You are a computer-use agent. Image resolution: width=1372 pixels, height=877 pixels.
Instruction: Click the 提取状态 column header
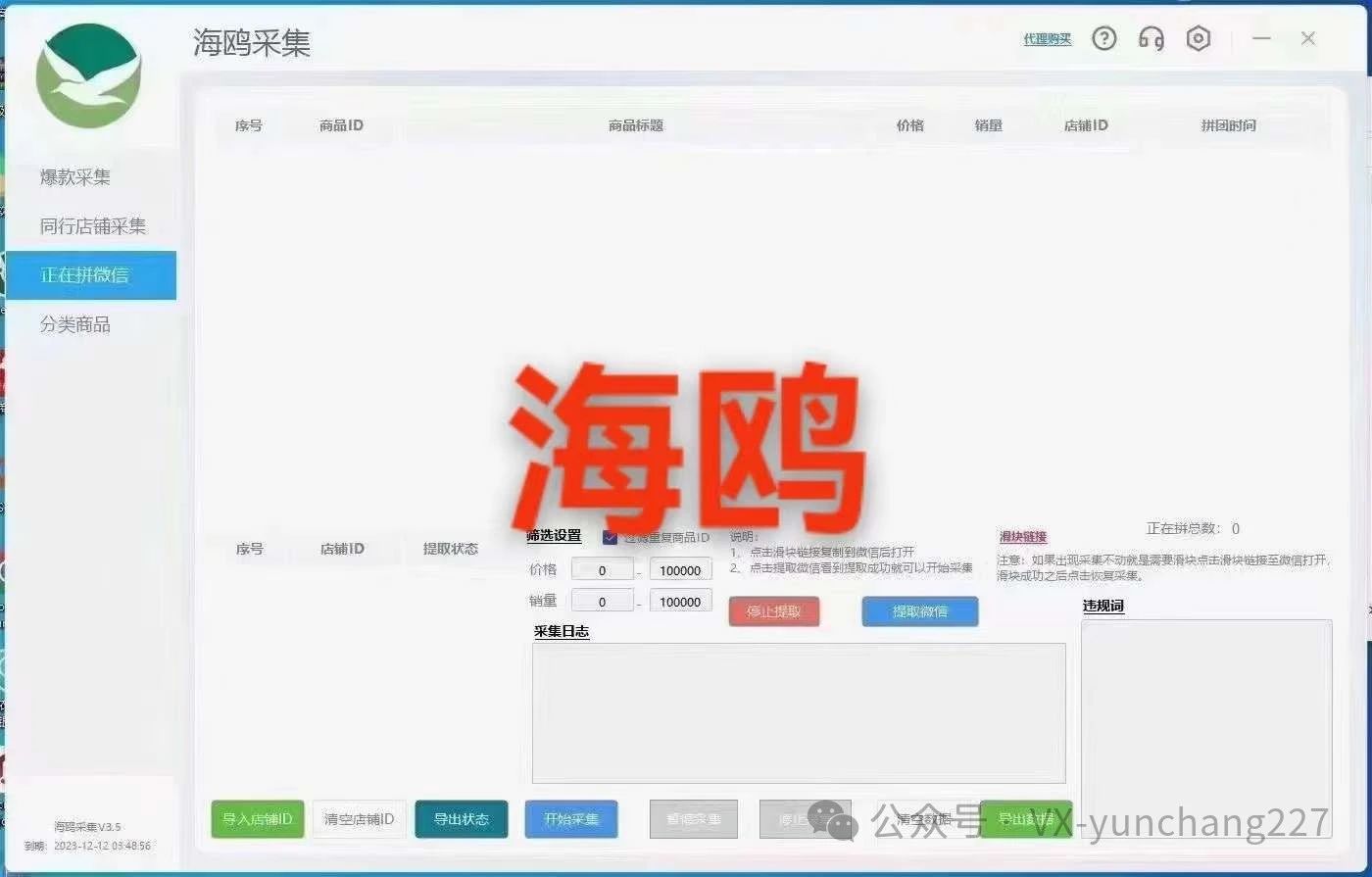[451, 549]
